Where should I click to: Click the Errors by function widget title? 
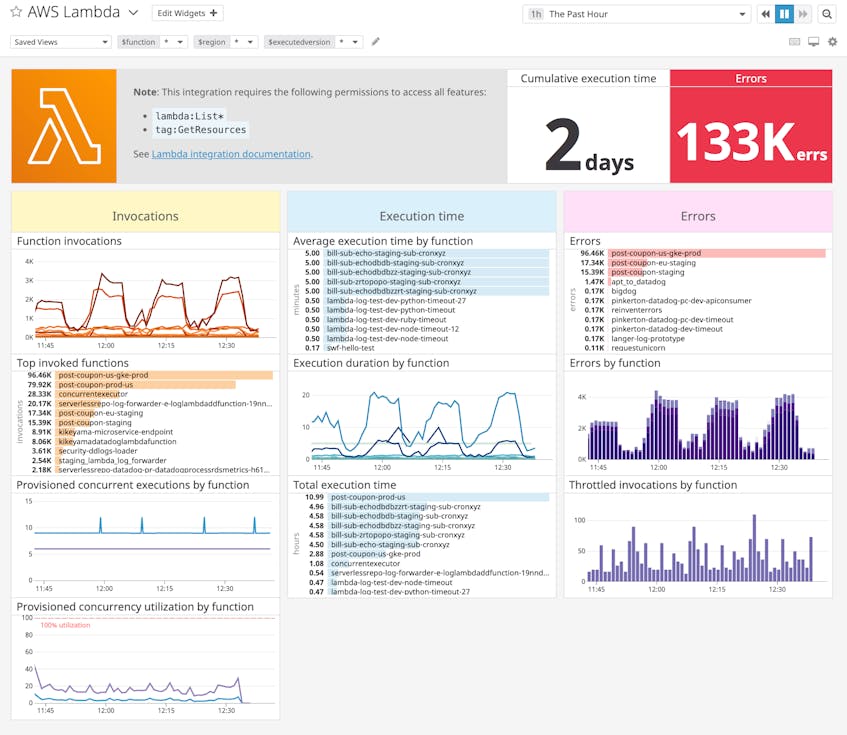(x=615, y=363)
